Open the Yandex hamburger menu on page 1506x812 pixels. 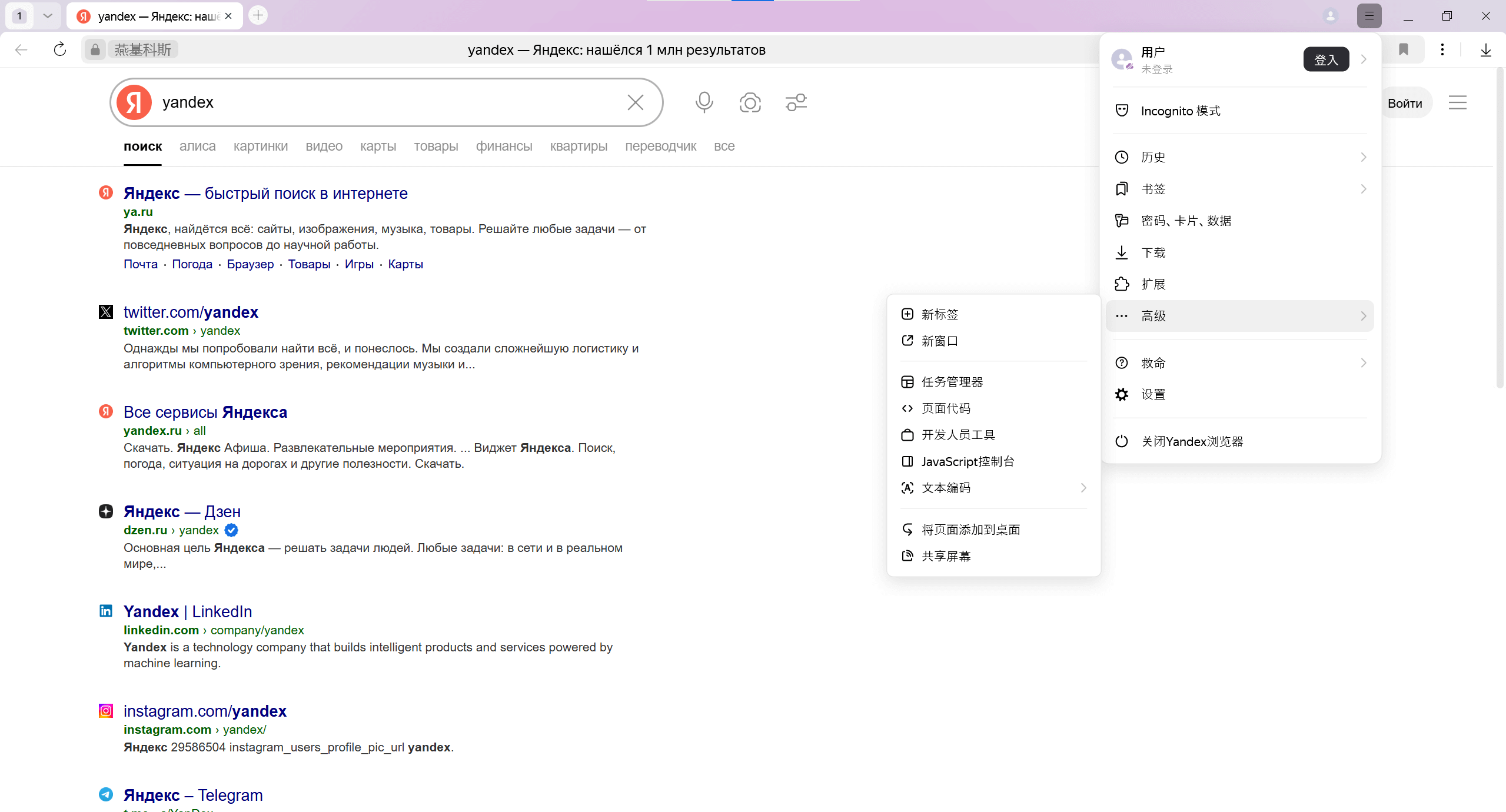click(x=1457, y=103)
